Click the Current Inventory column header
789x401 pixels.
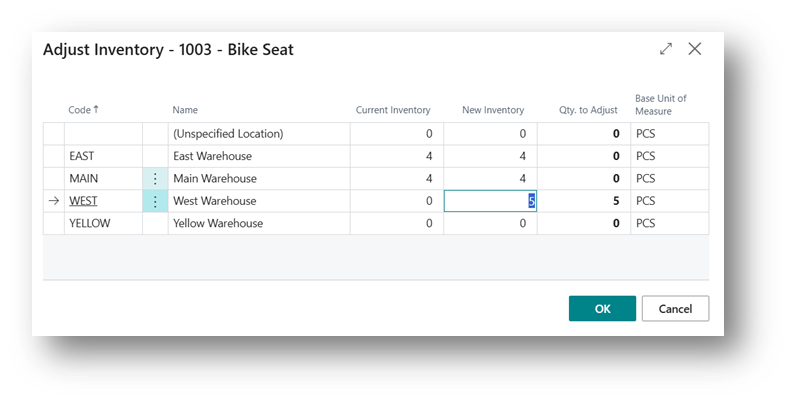point(393,109)
